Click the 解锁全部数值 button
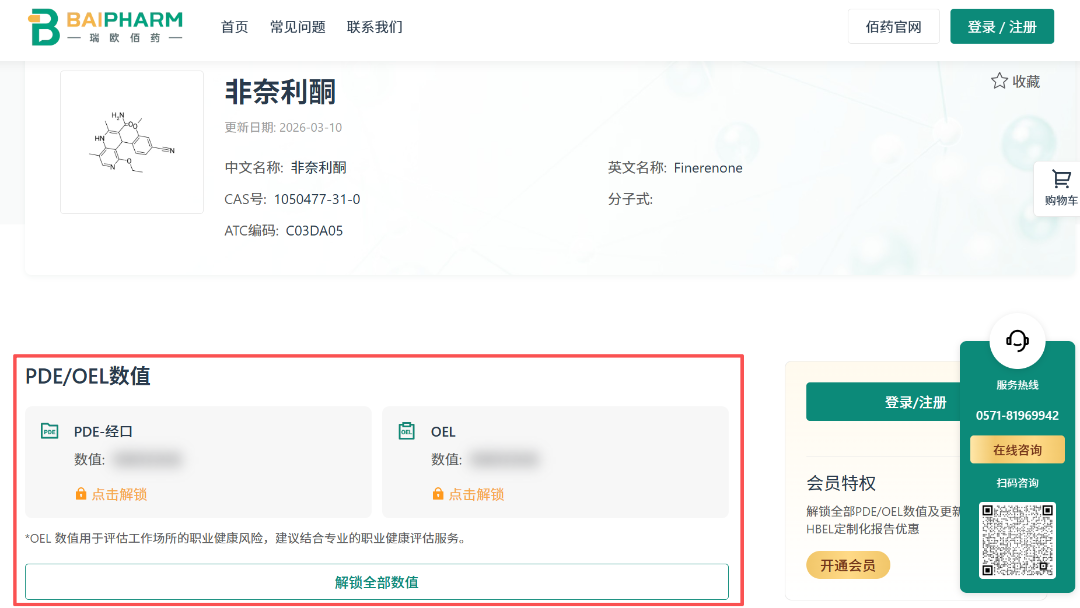Screen dimensions: 1080x608 tap(377, 582)
